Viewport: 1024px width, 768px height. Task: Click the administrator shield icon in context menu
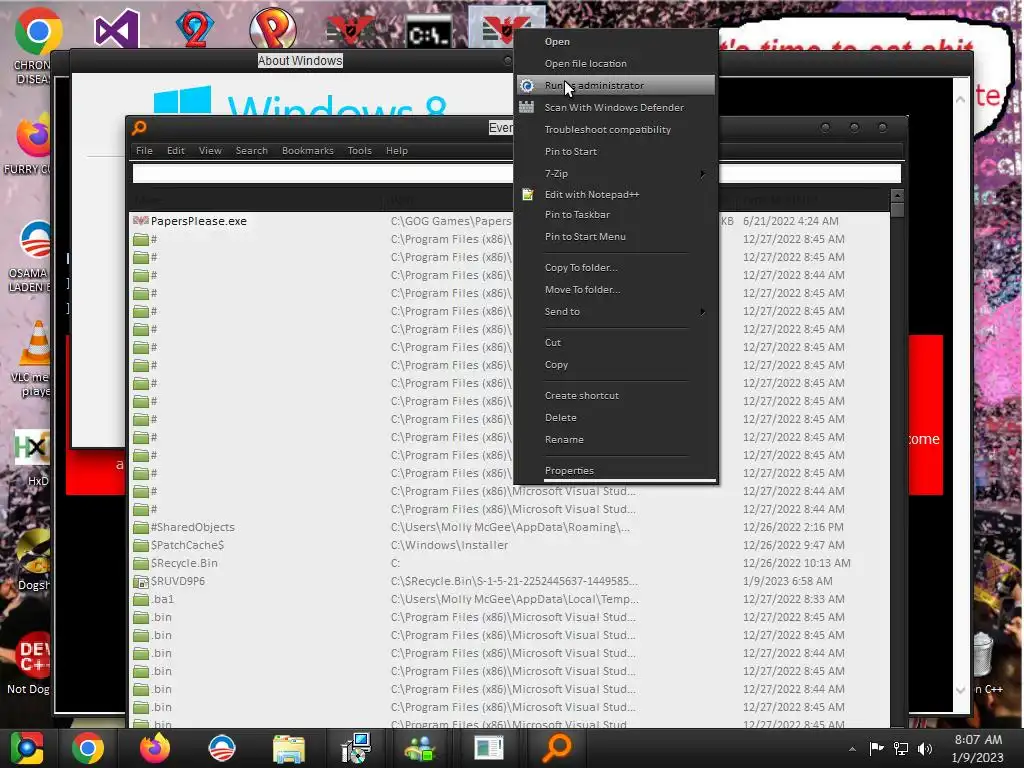point(527,86)
